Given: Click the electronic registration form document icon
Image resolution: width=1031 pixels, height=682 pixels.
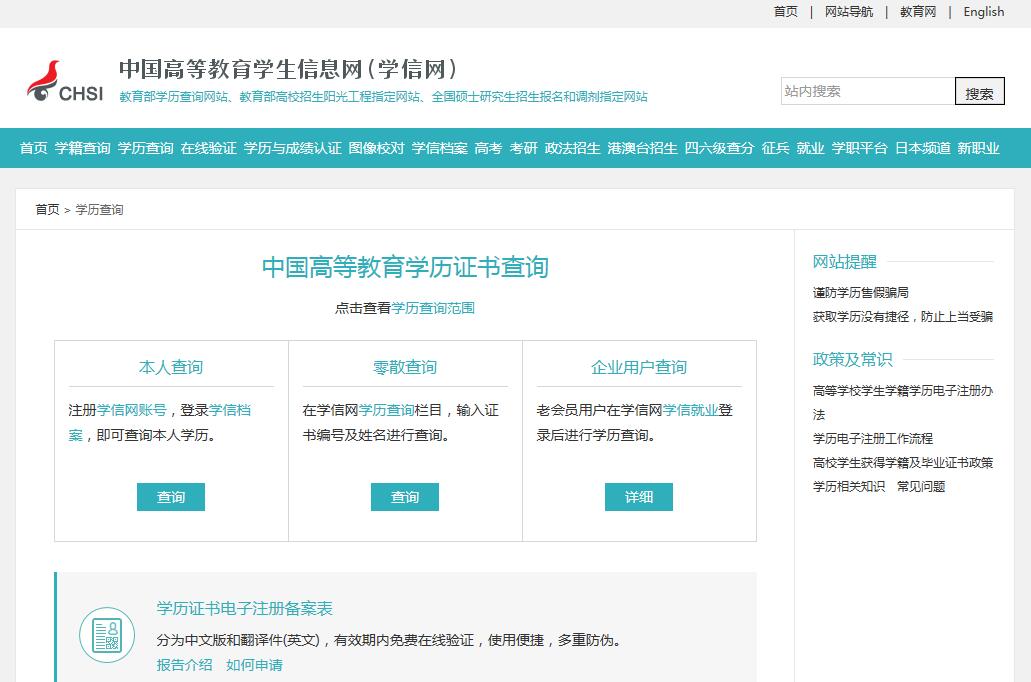Looking at the screenshot, I should [x=106, y=634].
